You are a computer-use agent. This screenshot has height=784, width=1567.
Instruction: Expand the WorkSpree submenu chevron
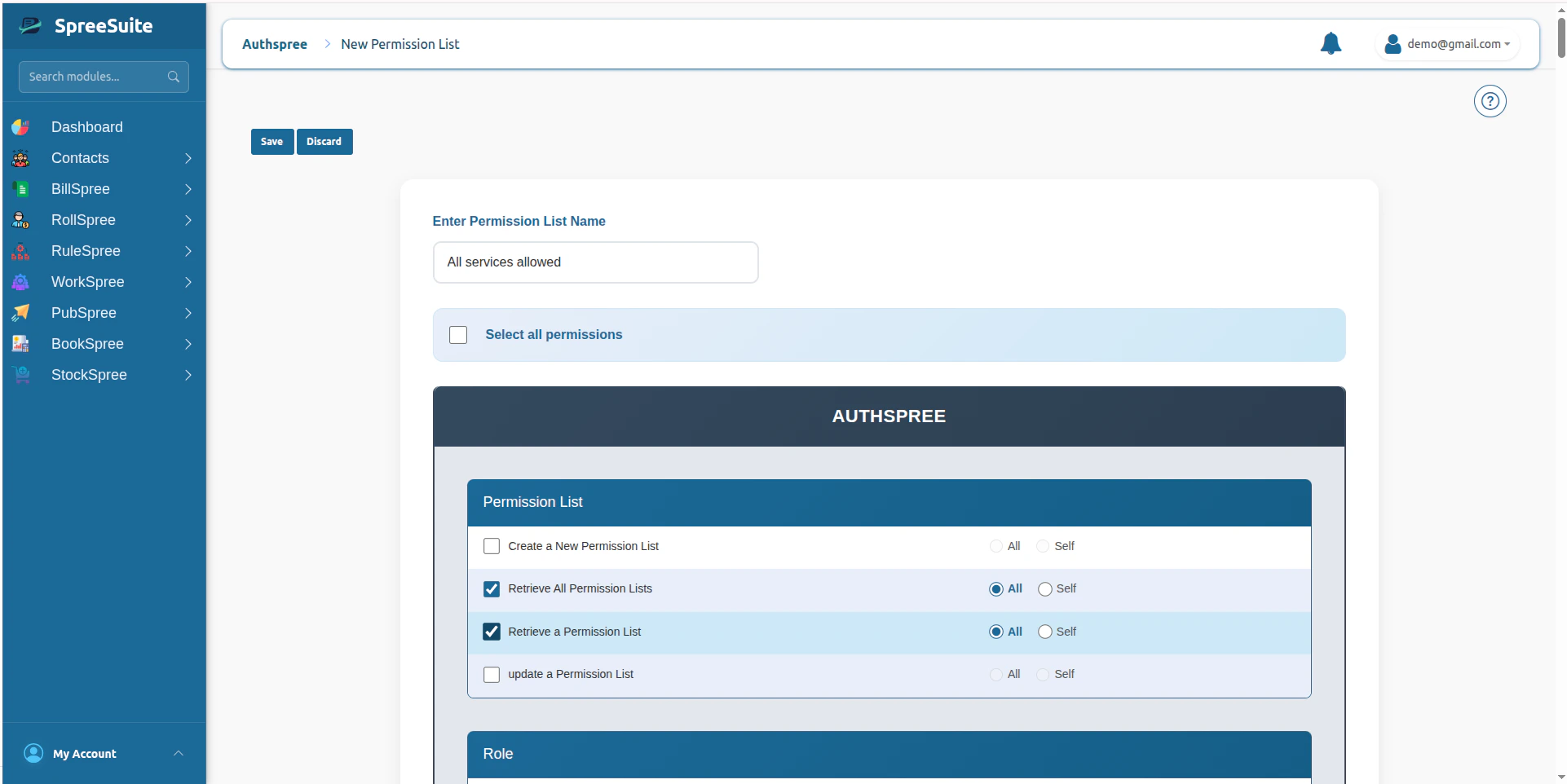(x=188, y=282)
